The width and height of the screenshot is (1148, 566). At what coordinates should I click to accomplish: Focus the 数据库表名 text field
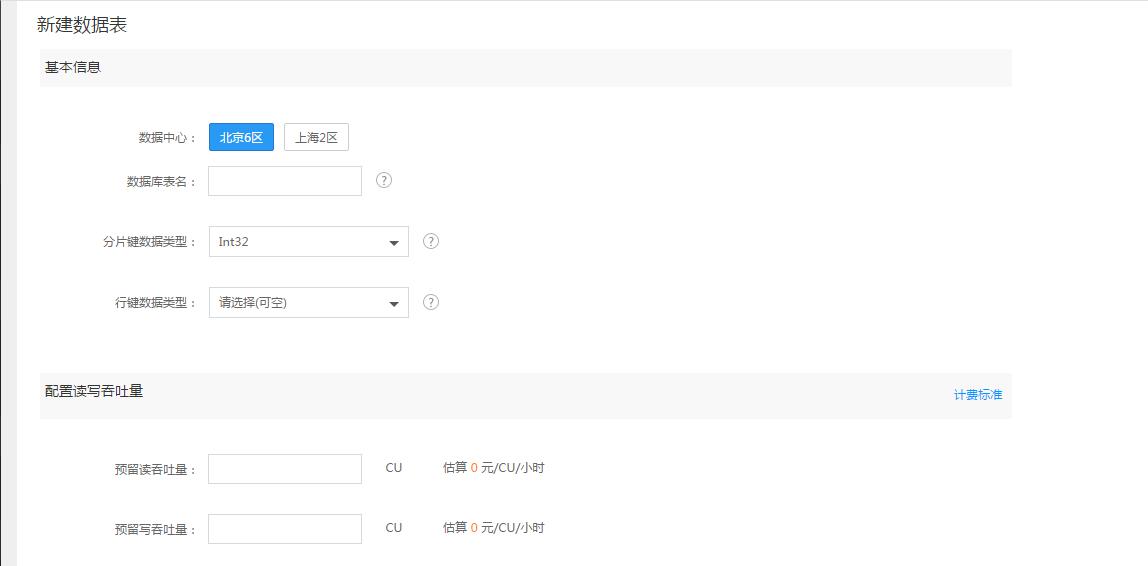tap(285, 181)
